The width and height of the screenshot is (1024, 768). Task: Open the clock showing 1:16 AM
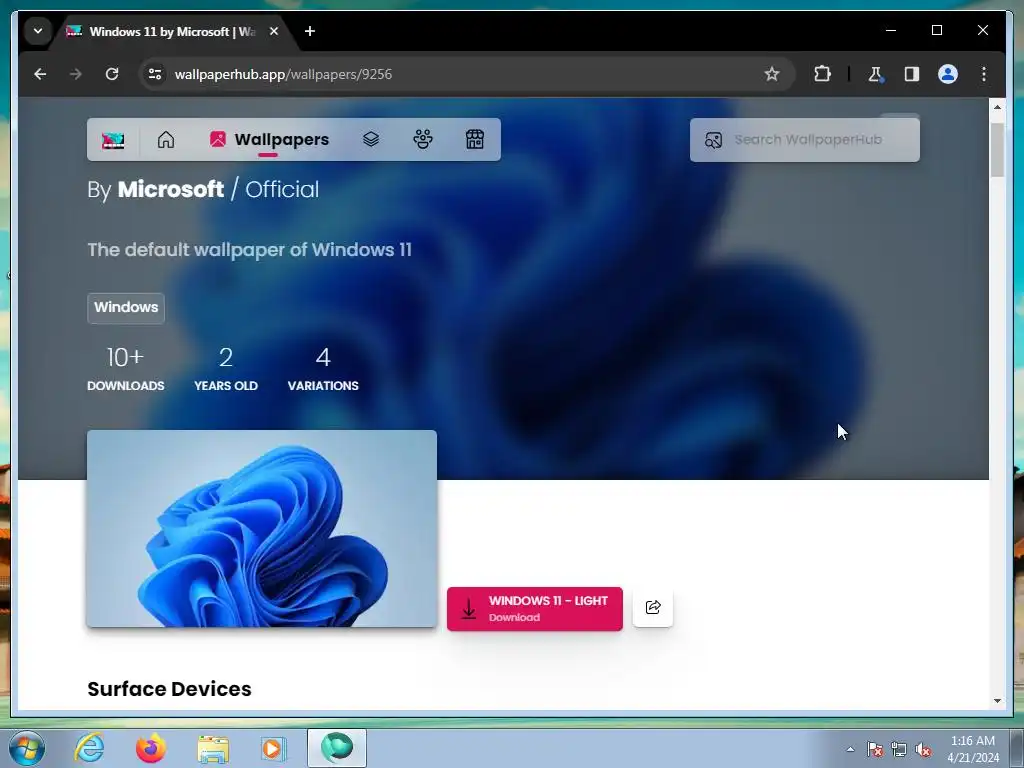click(x=973, y=749)
